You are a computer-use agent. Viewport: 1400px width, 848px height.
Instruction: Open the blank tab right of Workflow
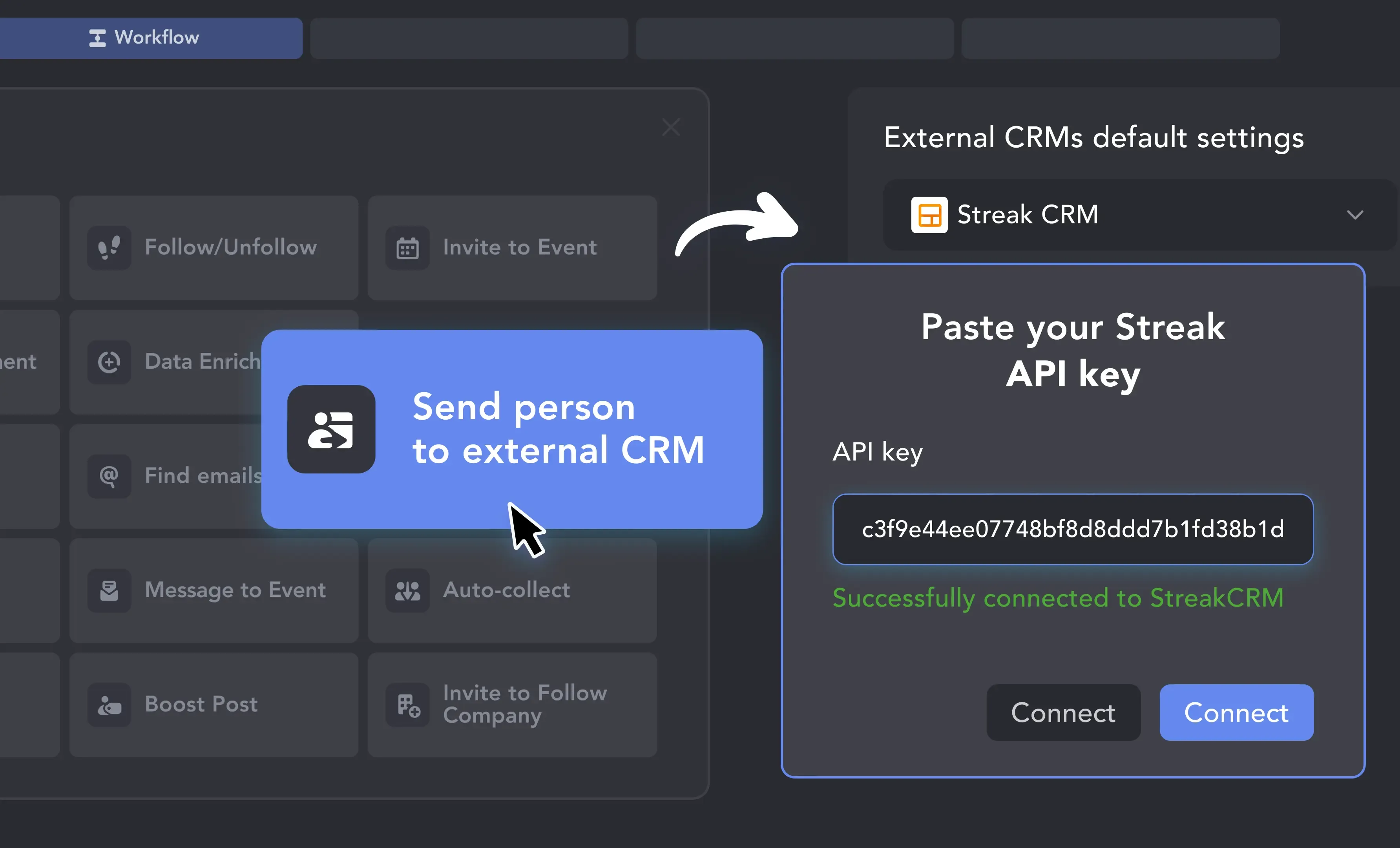[469, 38]
